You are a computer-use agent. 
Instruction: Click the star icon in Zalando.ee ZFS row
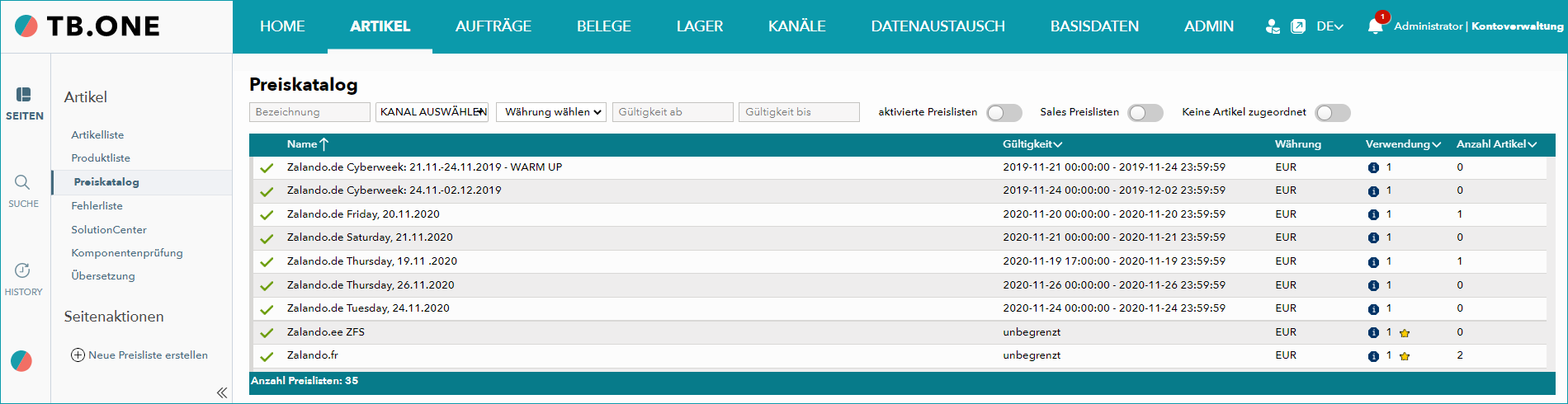[1405, 333]
